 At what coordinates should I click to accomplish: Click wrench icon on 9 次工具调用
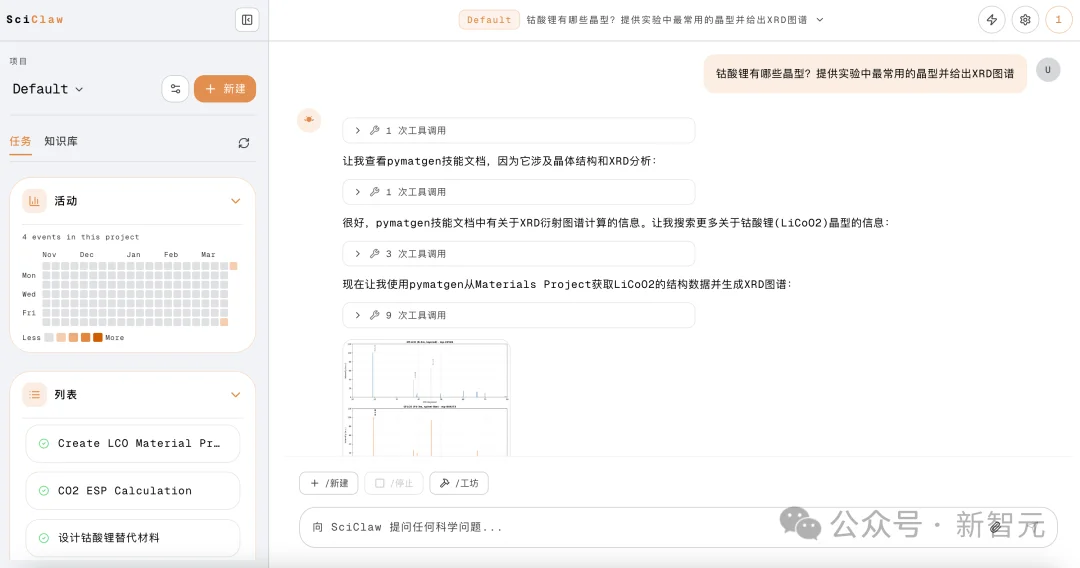[375, 315]
